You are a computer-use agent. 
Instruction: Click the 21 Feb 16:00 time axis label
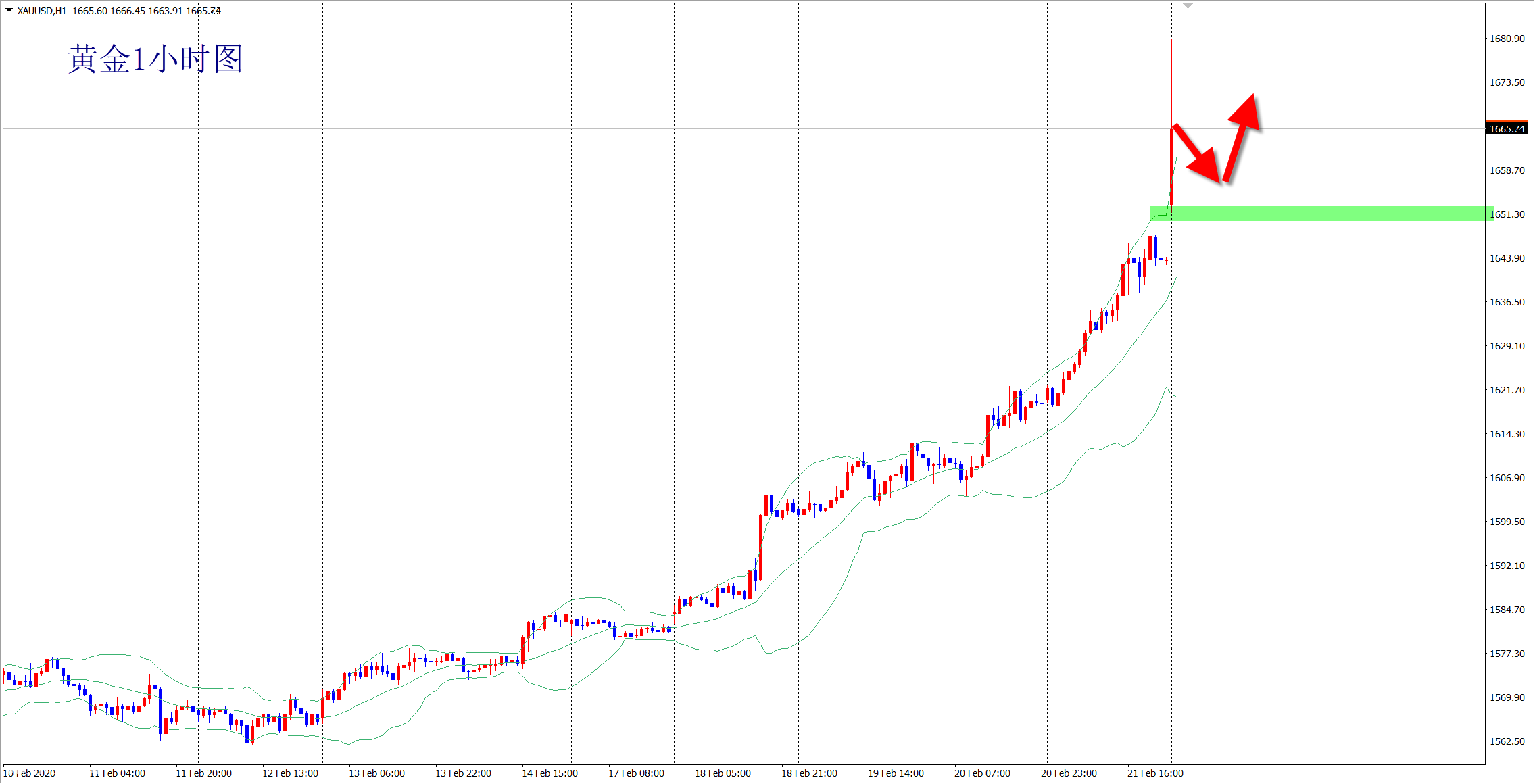pyautogui.click(x=1155, y=773)
